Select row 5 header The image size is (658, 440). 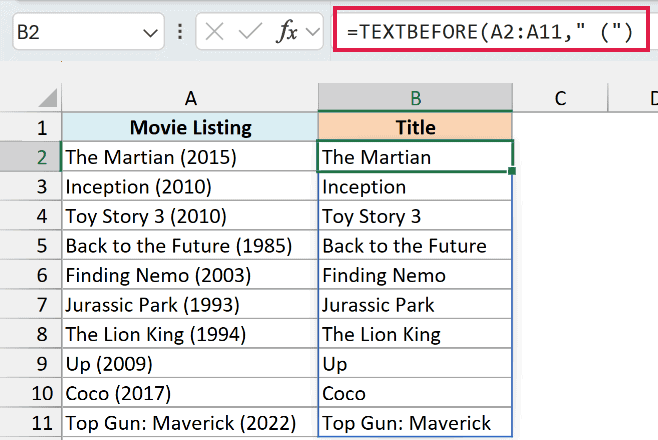[x=31, y=245]
